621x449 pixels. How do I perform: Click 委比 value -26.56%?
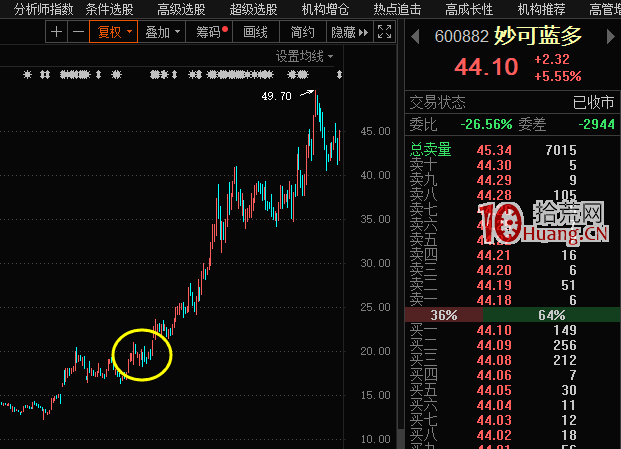486,124
